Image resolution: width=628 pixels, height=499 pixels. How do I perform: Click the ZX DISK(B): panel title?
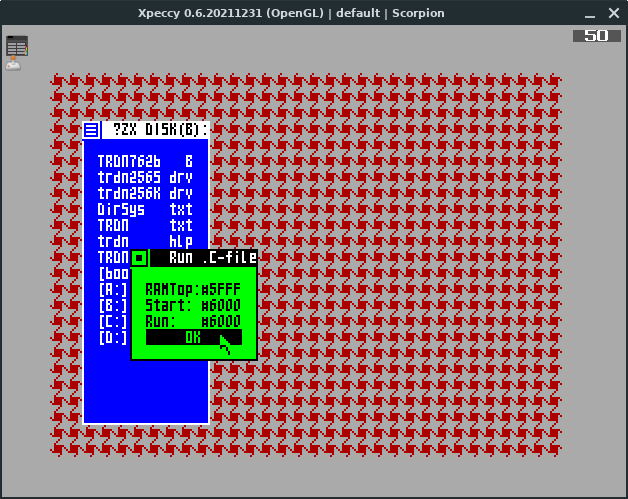click(x=160, y=130)
